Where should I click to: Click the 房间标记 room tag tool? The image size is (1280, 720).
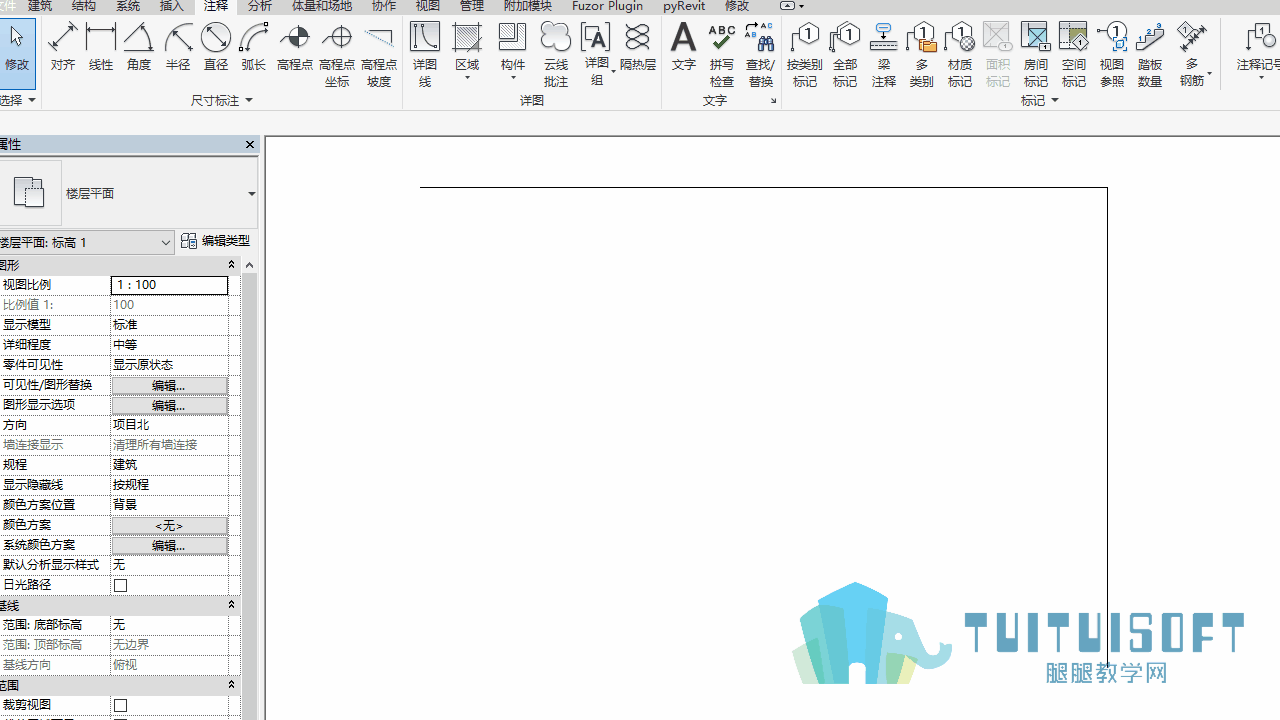pyautogui.click(x=1035, y=54)
